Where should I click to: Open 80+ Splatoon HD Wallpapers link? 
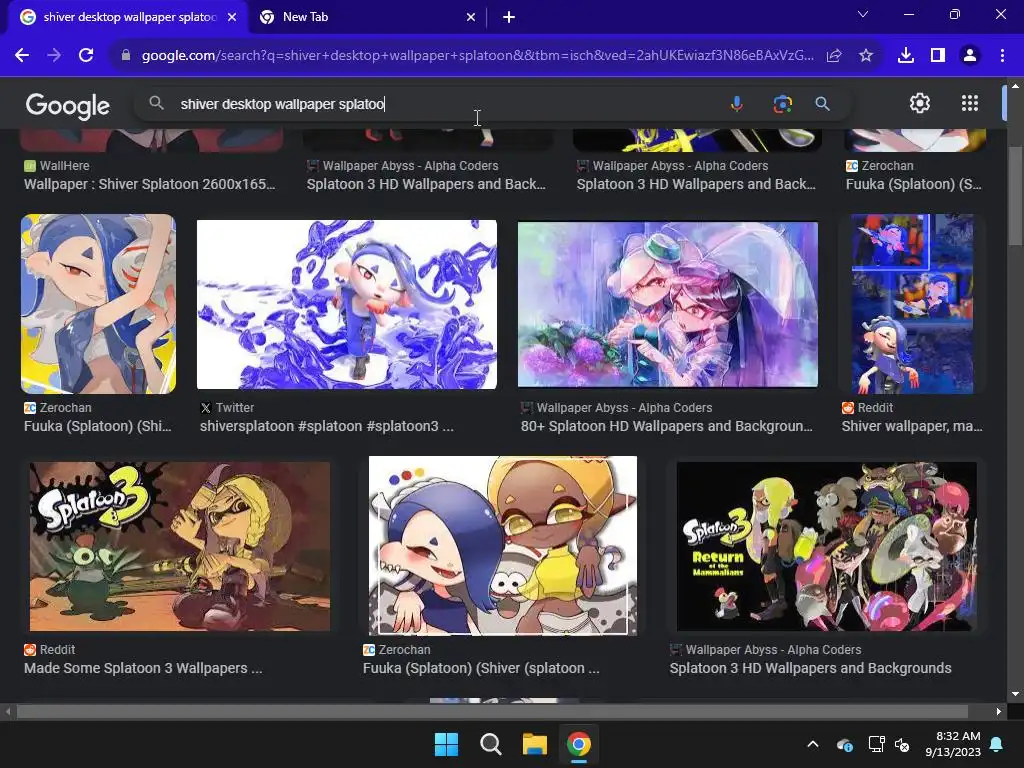tap(667, 426)
